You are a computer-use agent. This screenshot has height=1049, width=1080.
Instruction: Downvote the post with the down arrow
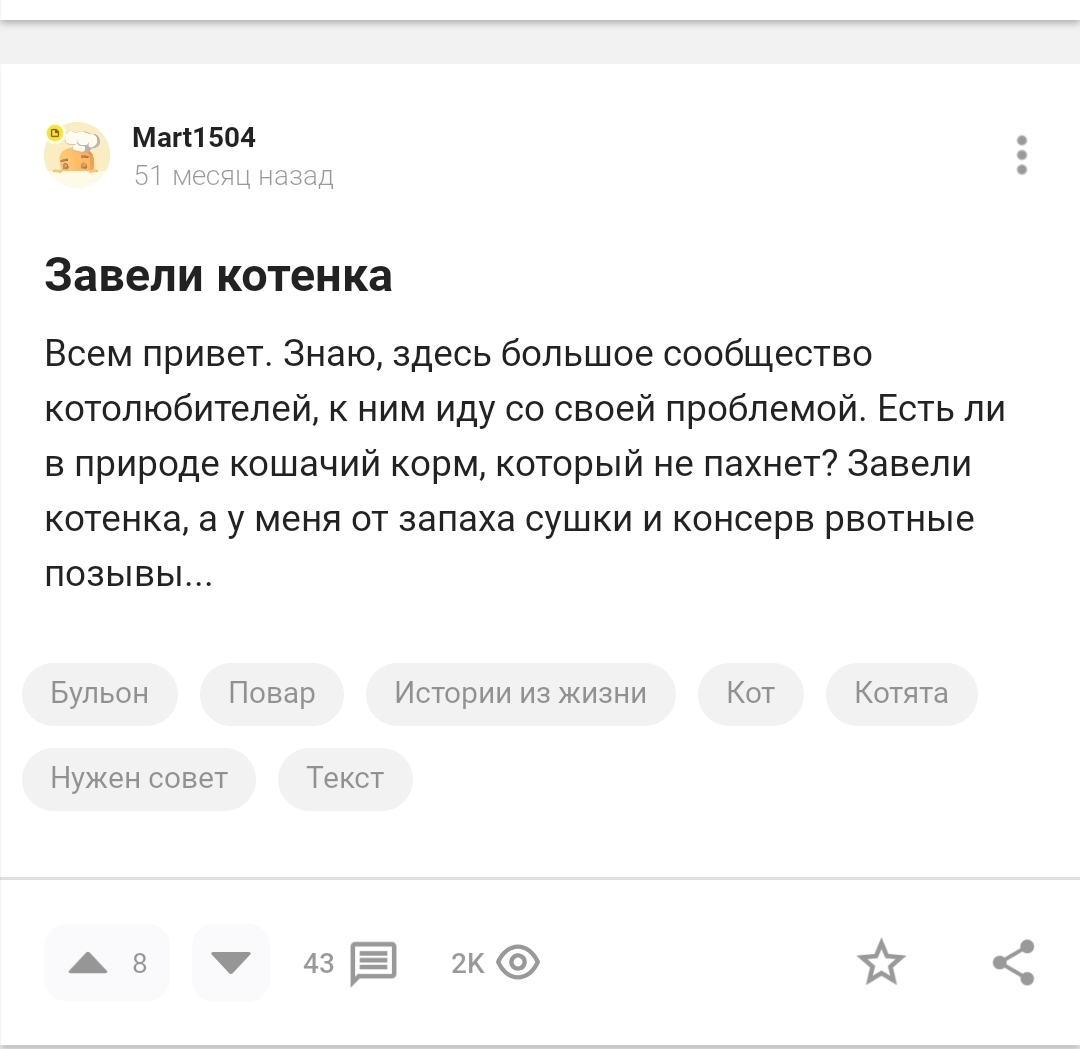pos(231,963)
